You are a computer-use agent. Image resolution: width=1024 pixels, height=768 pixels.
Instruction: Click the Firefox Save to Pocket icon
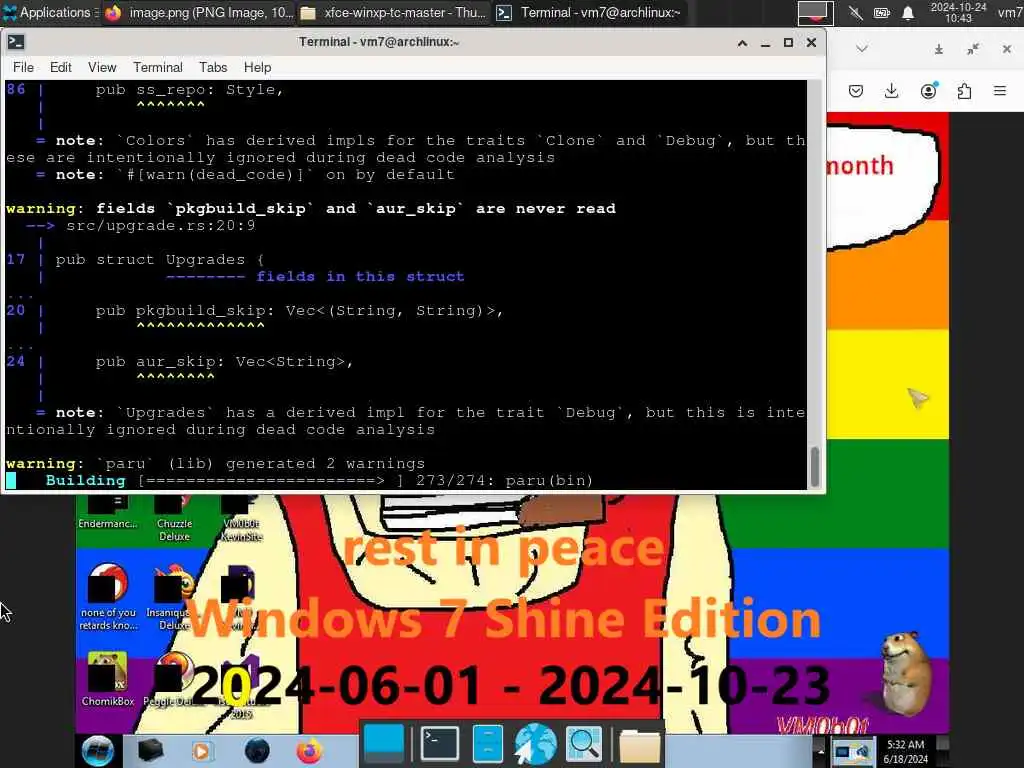tap(856, 91)
